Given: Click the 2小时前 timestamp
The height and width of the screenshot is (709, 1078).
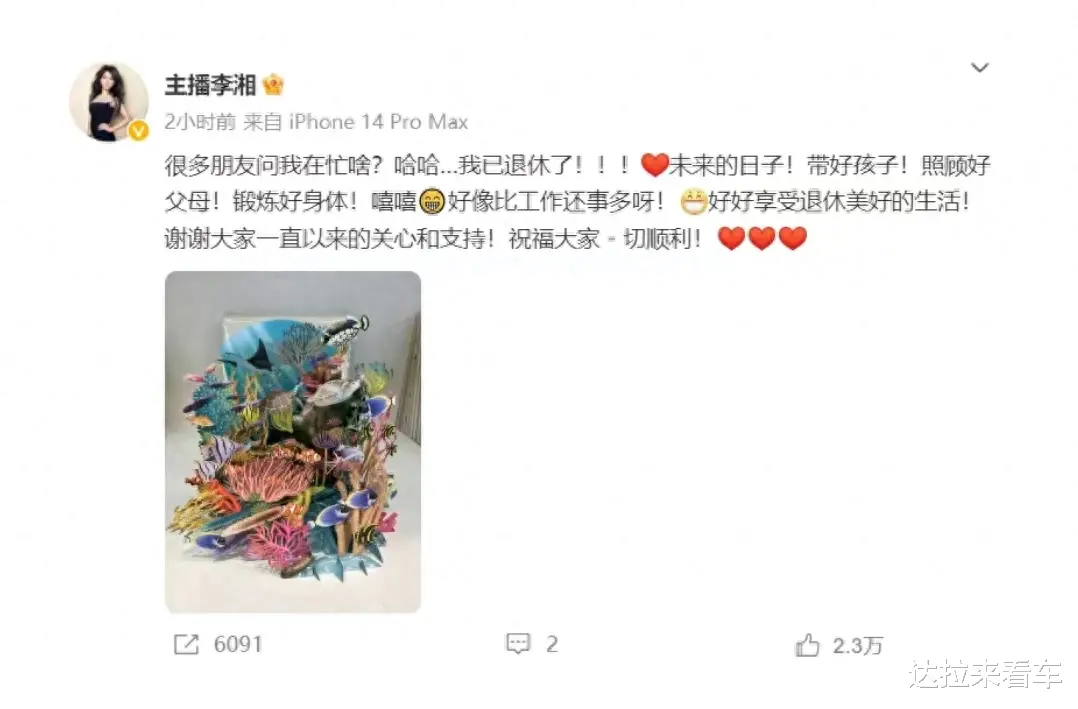Looking at the screenshot, I should click(200, 122).
